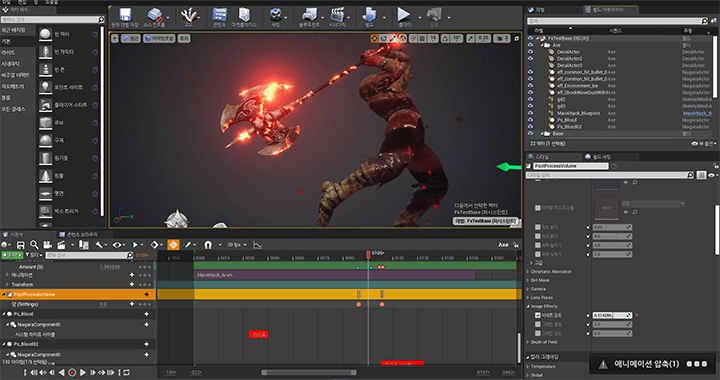The height and width of the screenshot is (380, 720).
Task: Open the Settings gear toolbar icon
Action: click(x=276, y=15)
